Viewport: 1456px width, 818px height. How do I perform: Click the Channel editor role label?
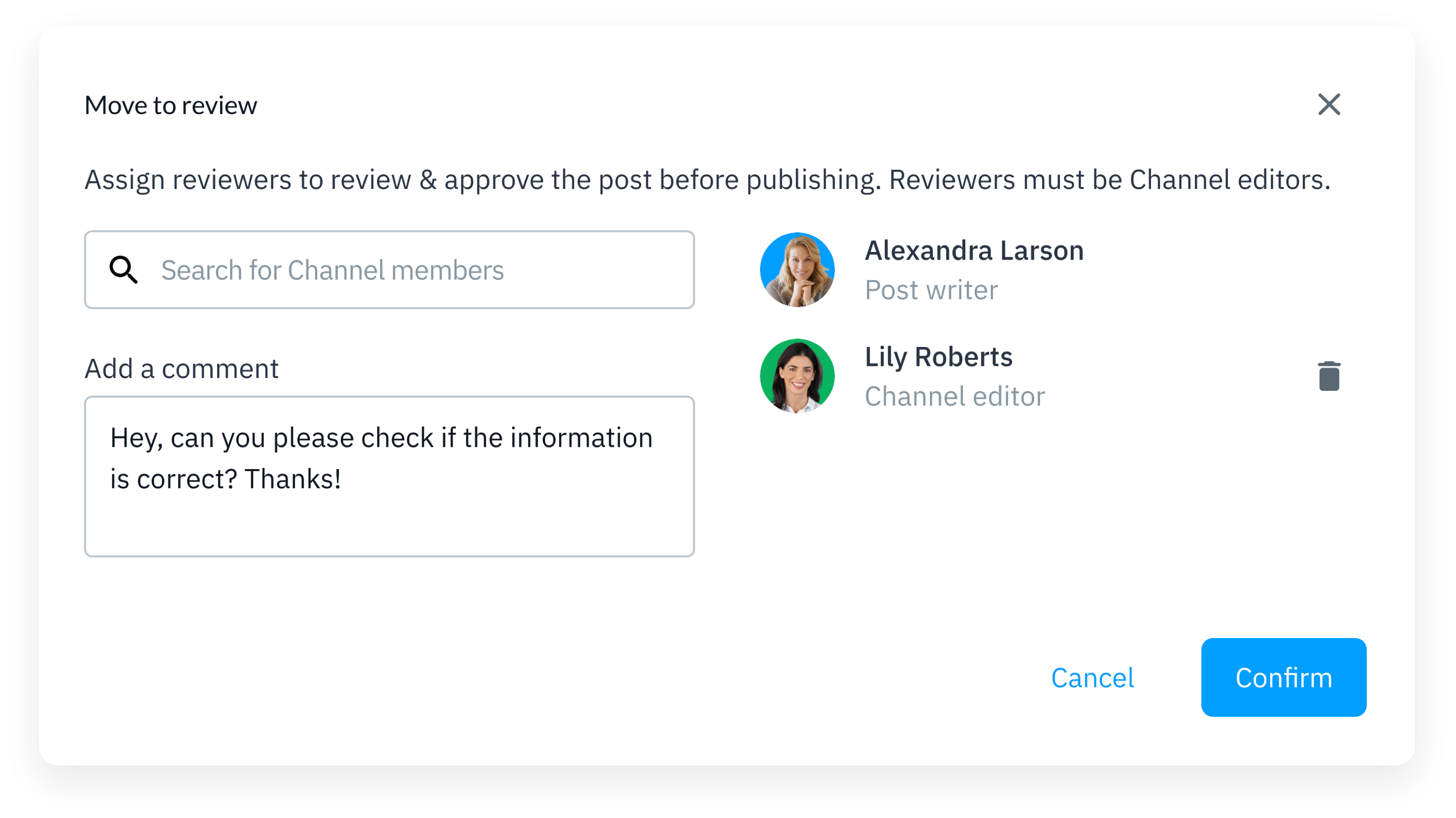point(955,396)
